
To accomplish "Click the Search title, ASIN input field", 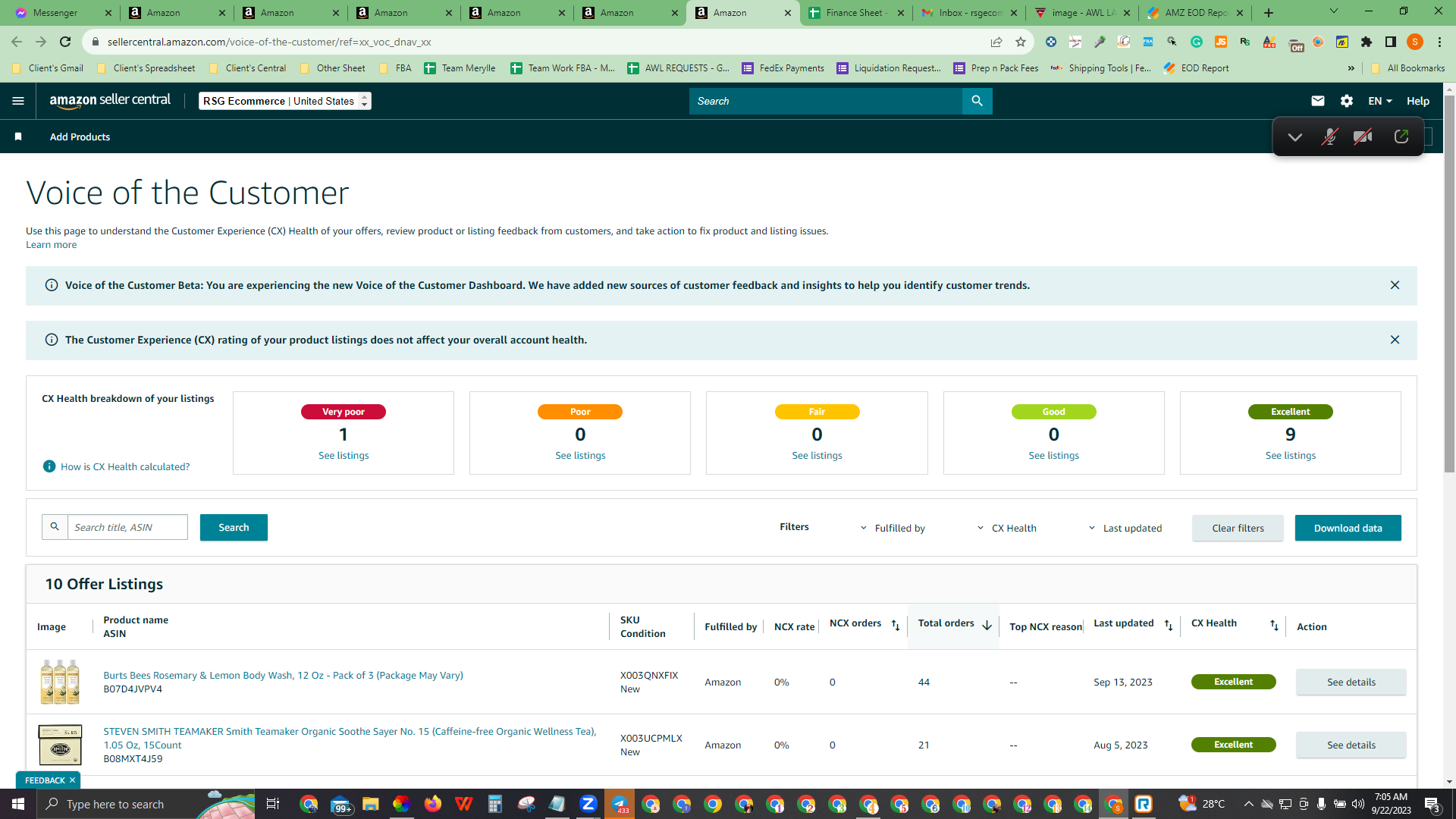I will click(127, 527).
